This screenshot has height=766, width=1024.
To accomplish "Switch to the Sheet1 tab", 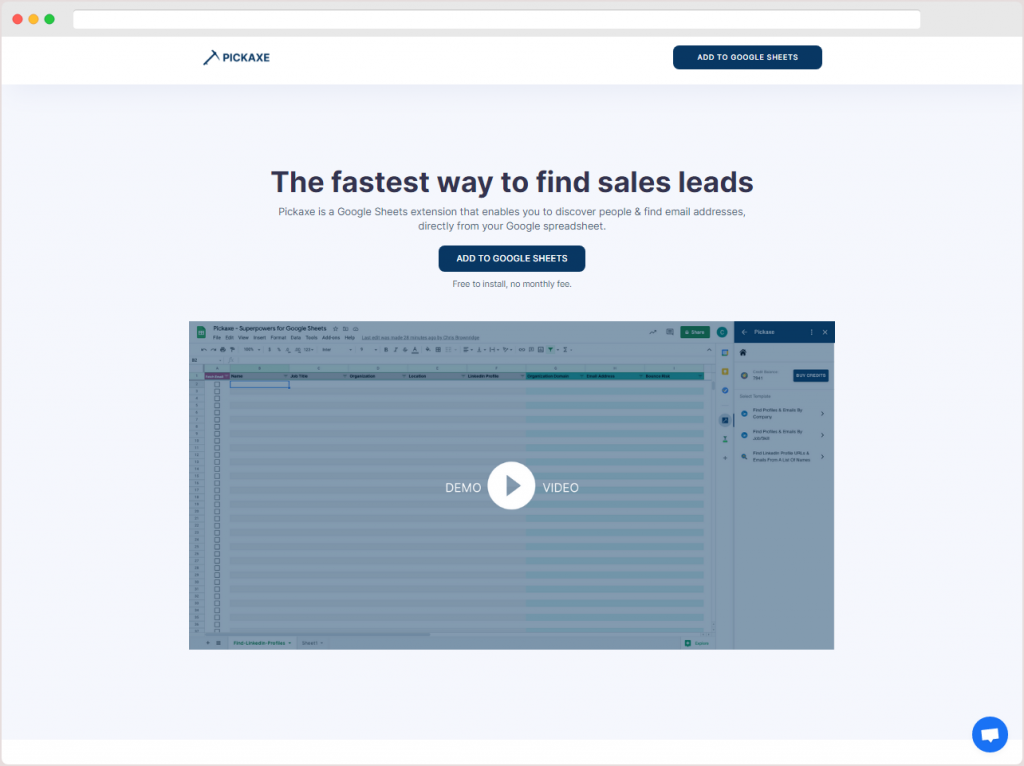I will tap(310, 642).
